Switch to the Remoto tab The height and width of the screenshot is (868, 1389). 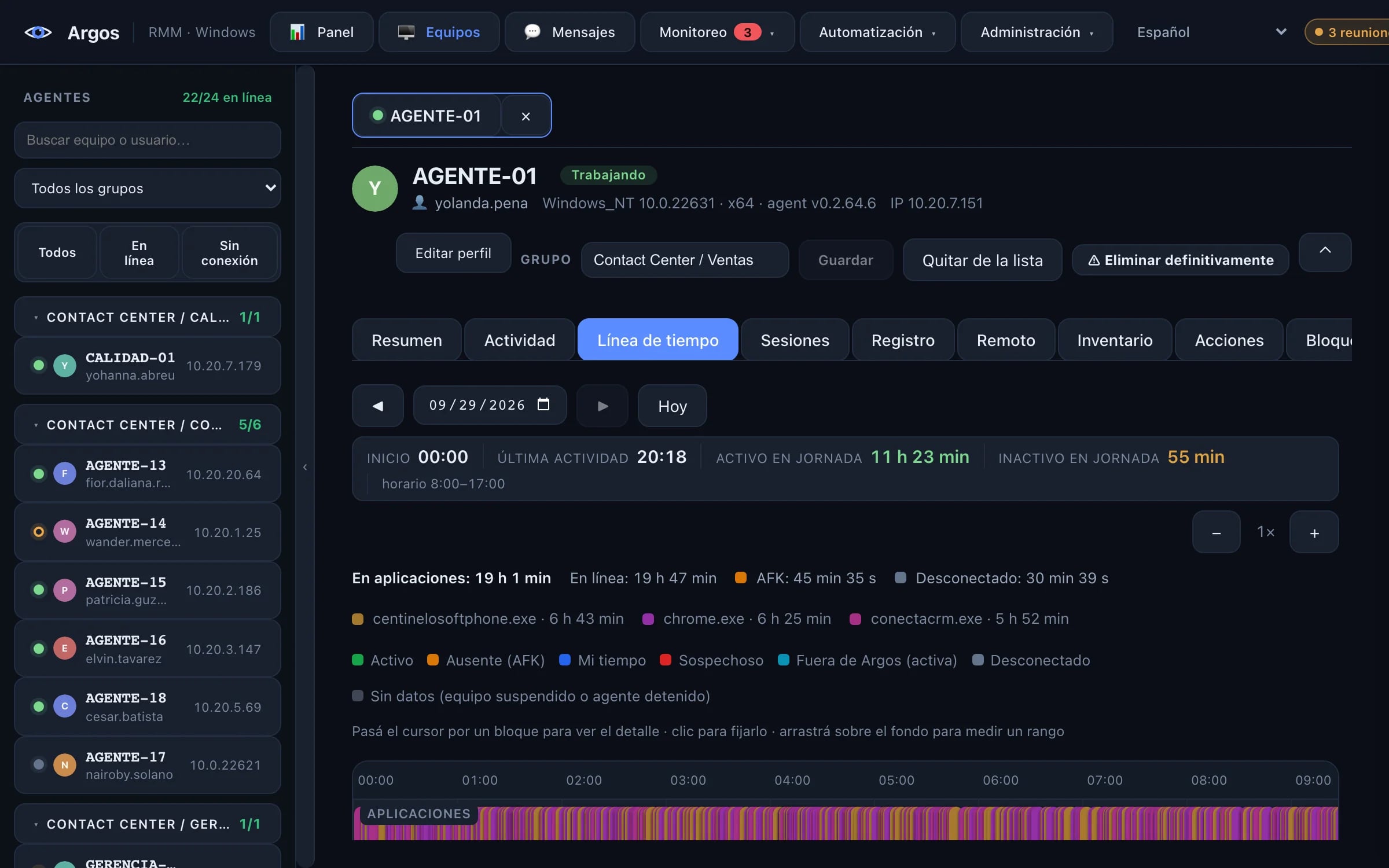coord(1006,340)
